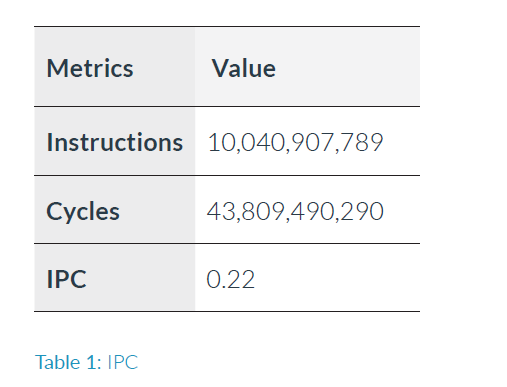
Task: Click blank space right of the 0.22 value
Action: point(337,279)
